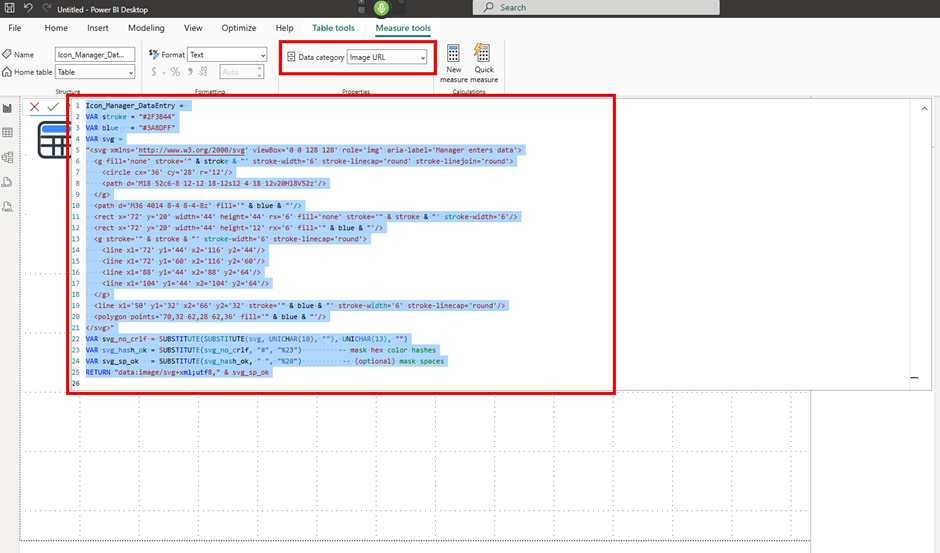The width and height of the screenshot is (940, 553).
Task: Open the Optimize ribbon tab
Action: pyautogui.click(x=239, y=28)
